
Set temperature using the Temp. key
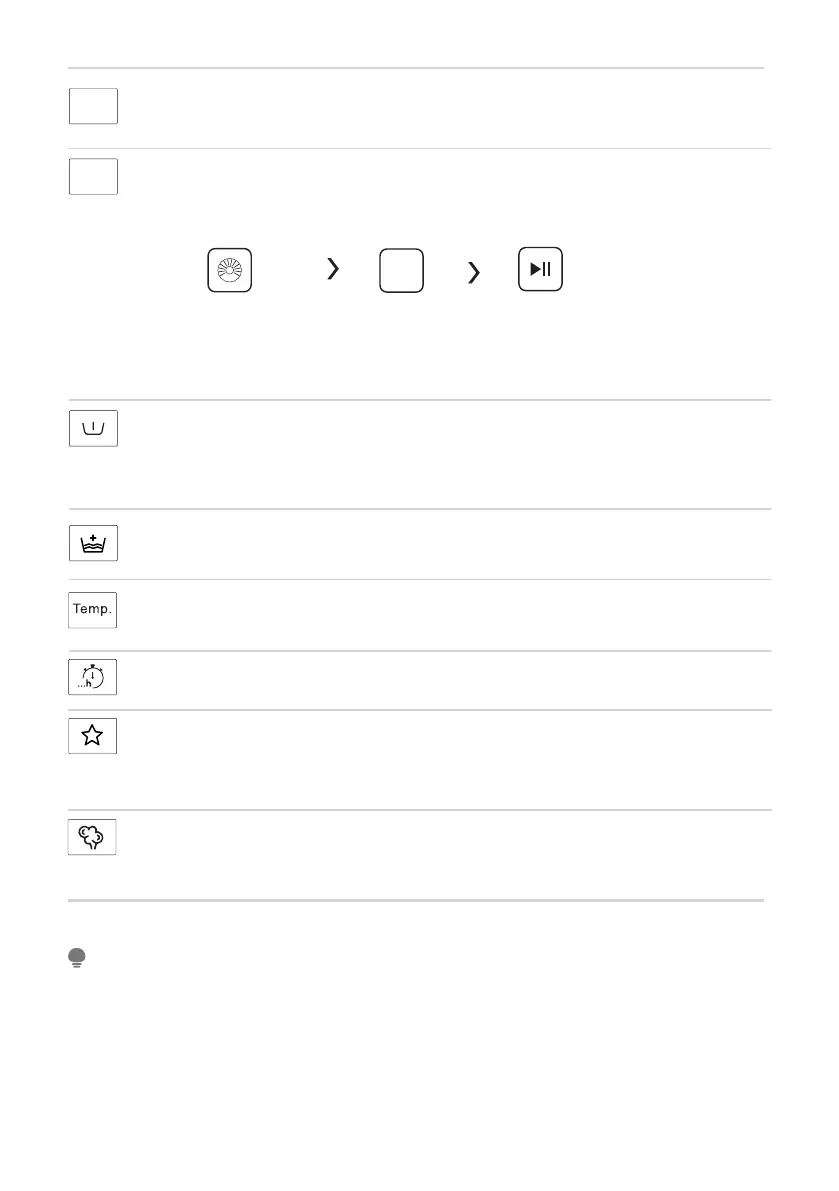93,609
